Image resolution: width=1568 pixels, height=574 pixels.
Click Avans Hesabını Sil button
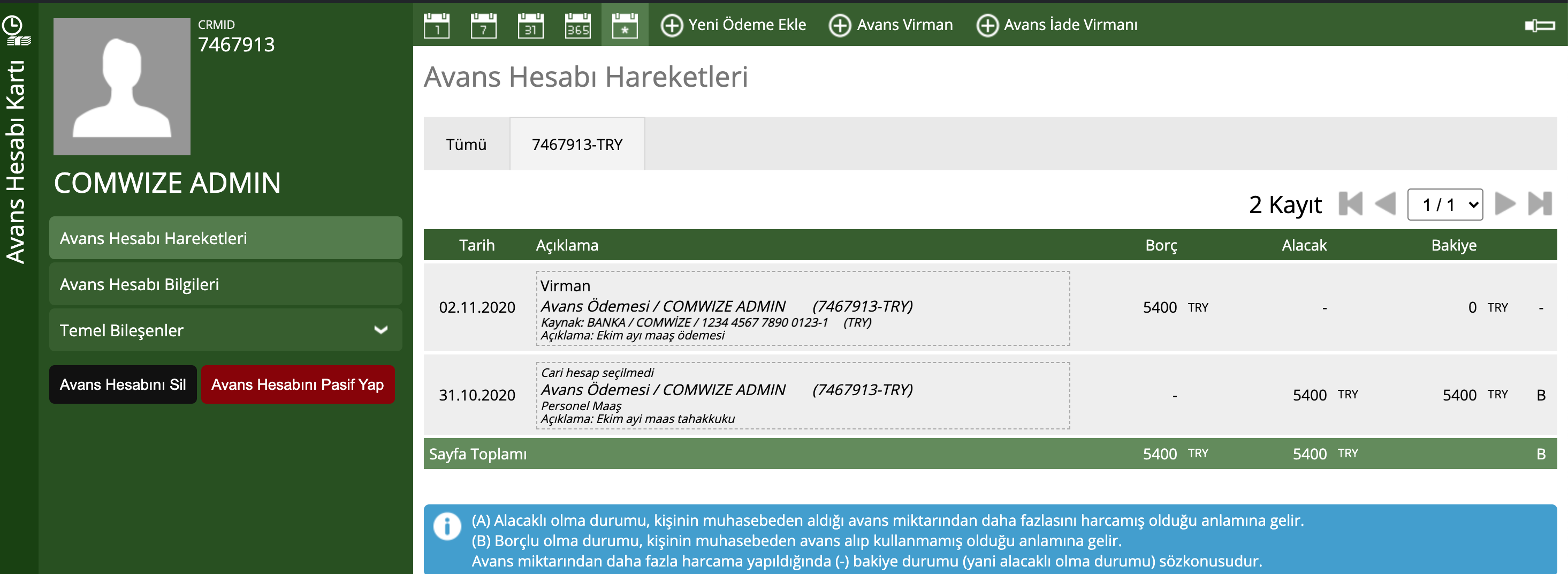(x=123, y=384)
